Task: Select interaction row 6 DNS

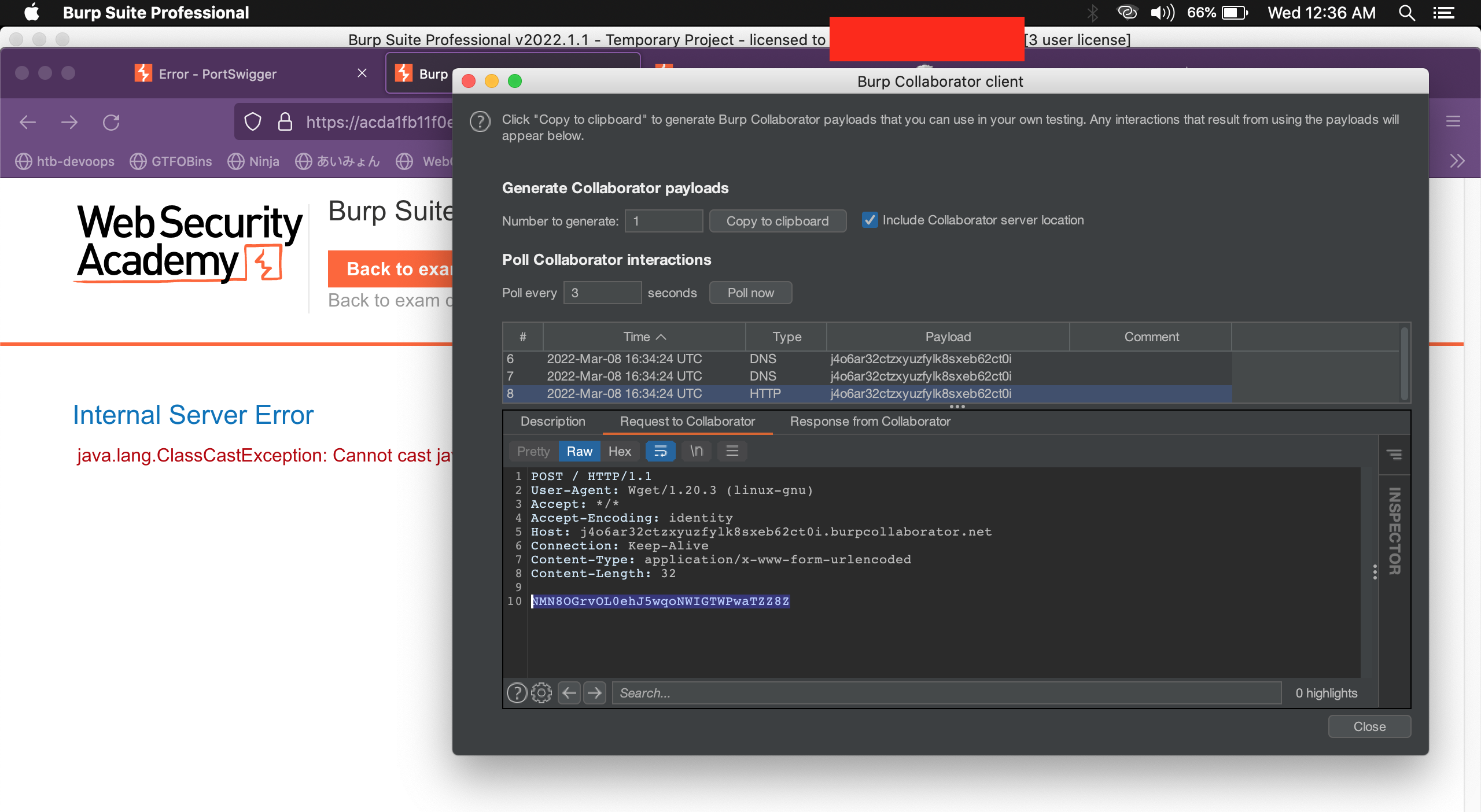Action: tap(868, 359)
